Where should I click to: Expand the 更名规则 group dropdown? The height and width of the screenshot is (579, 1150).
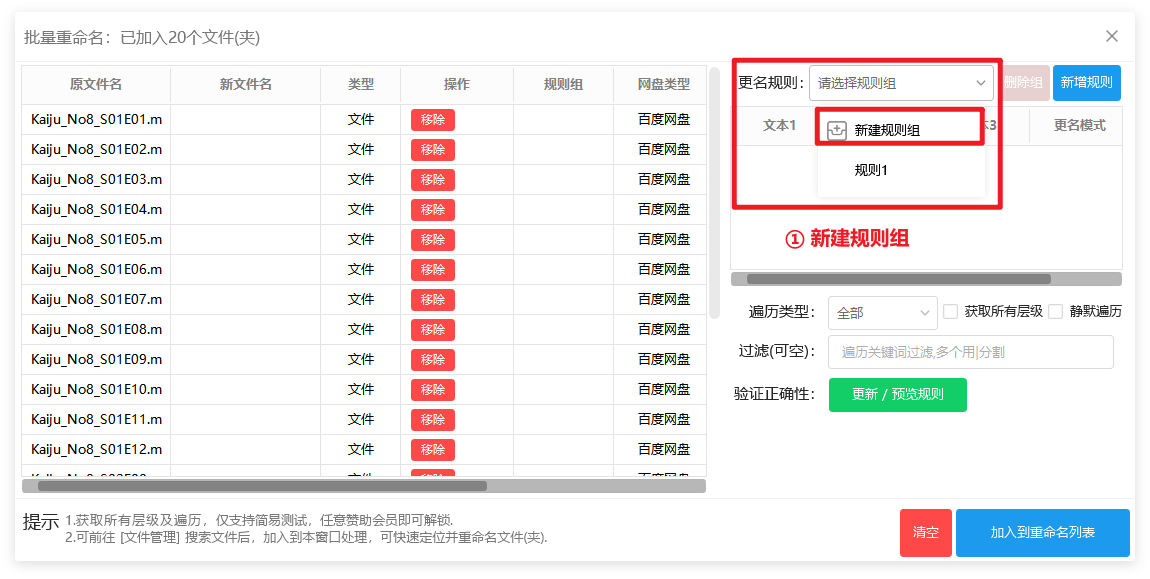tap(901, 83)
